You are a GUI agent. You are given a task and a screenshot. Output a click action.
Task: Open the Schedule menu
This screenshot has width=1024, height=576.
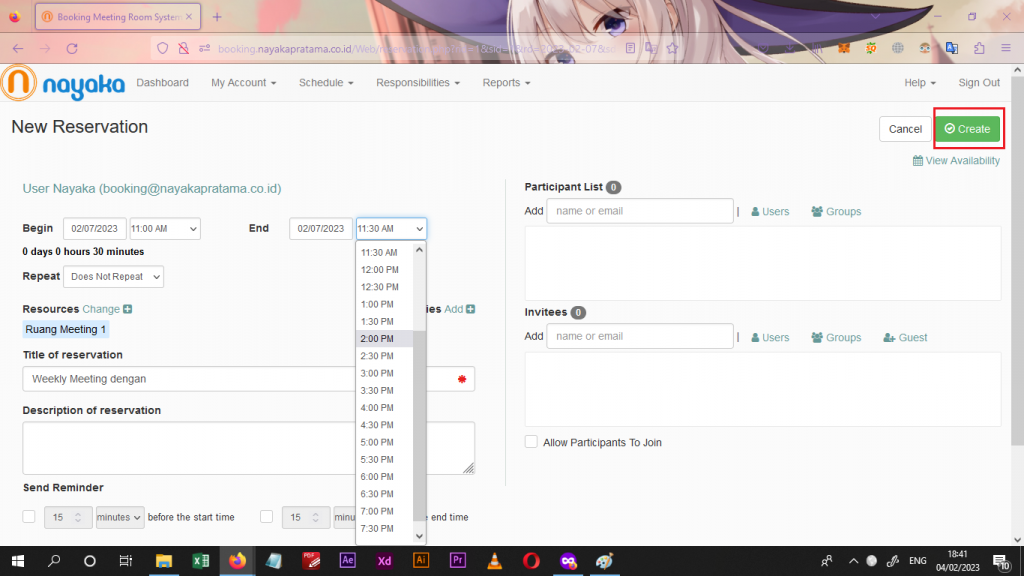pos(326,83)
